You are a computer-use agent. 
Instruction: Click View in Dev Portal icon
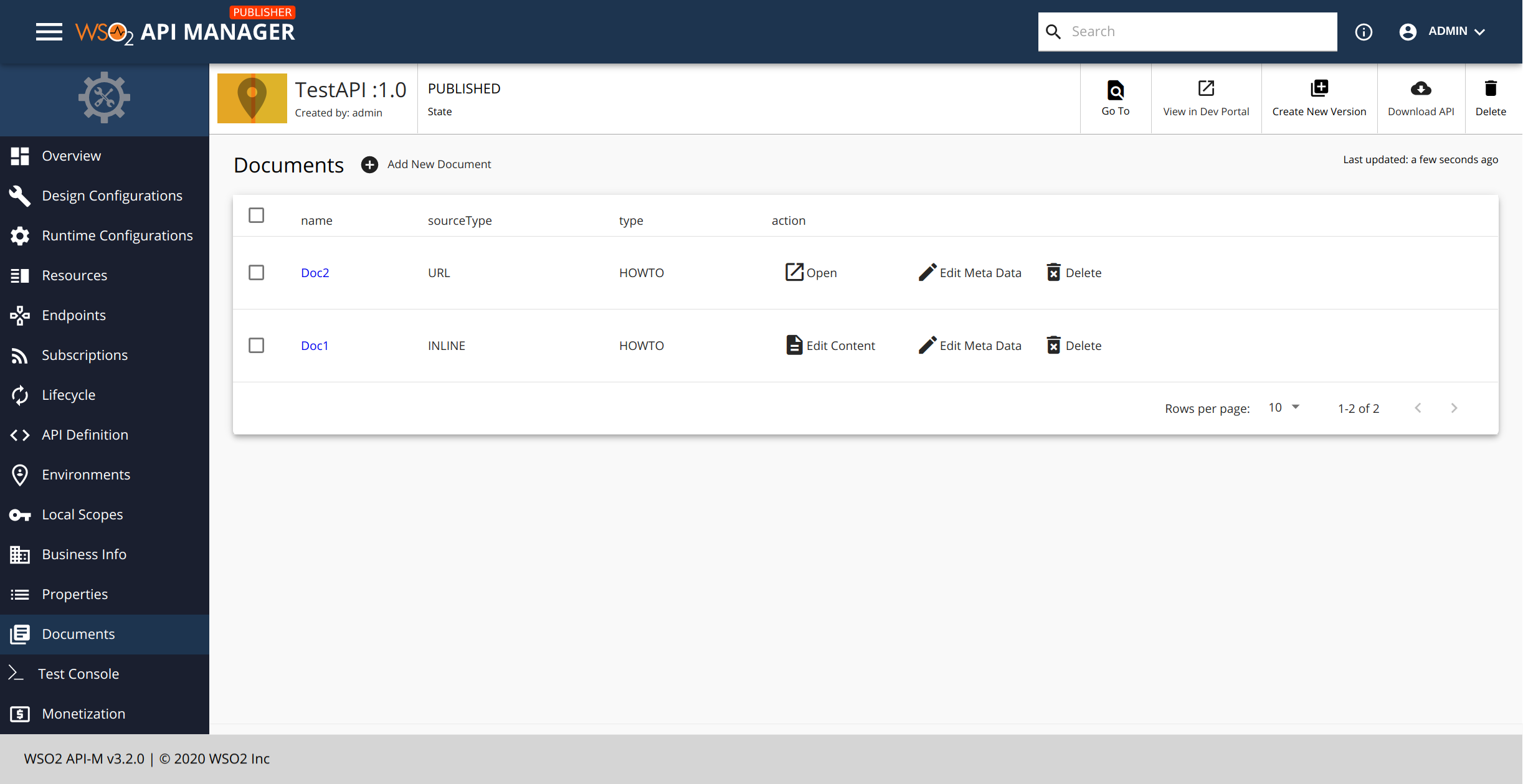pyautogui.click(x=1207, y=88)
